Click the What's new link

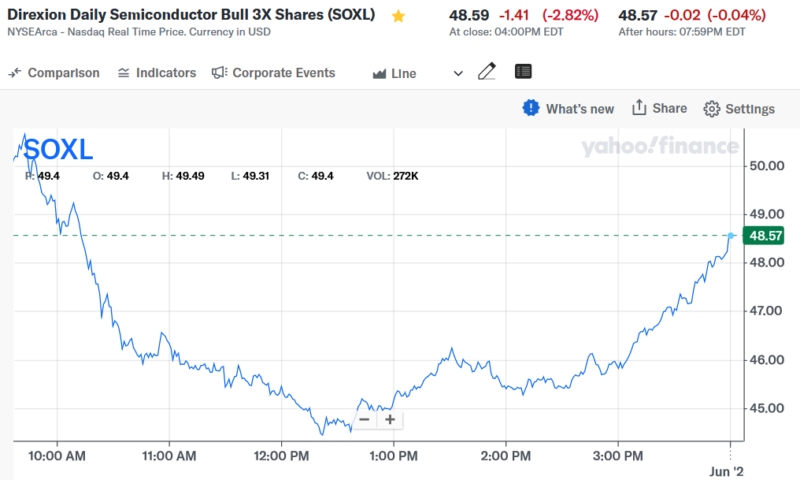click(x=579, y=109)
